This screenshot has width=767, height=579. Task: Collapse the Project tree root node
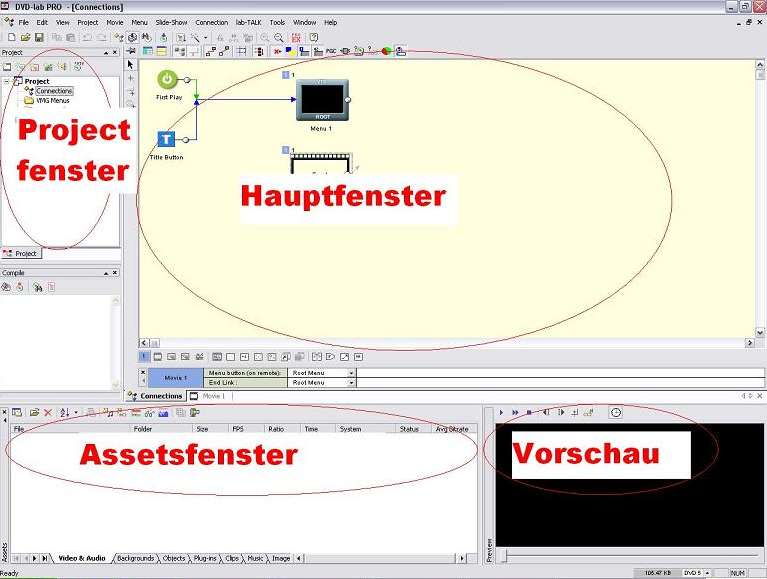7,81
